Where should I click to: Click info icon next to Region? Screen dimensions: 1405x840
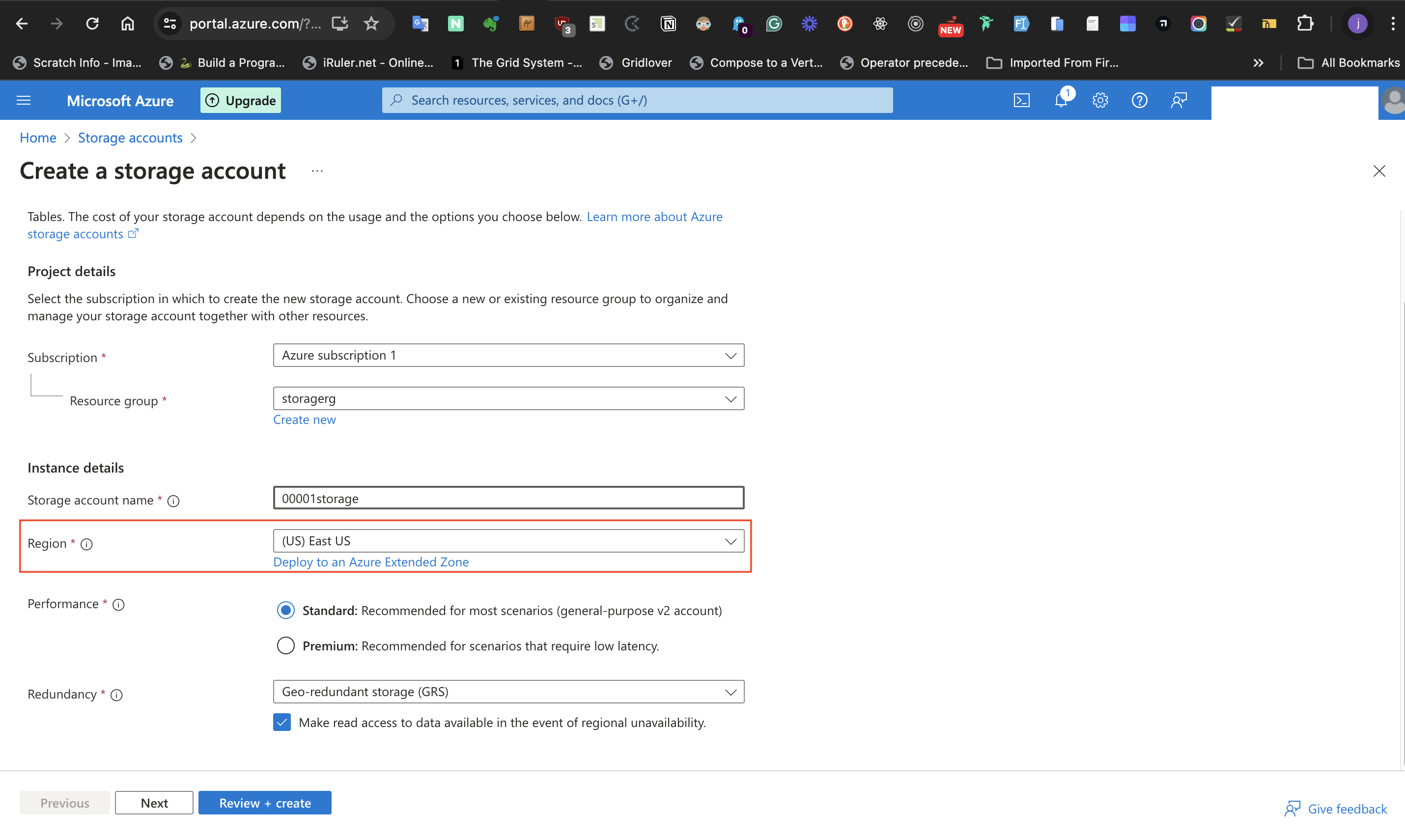[x=86, y=544]
